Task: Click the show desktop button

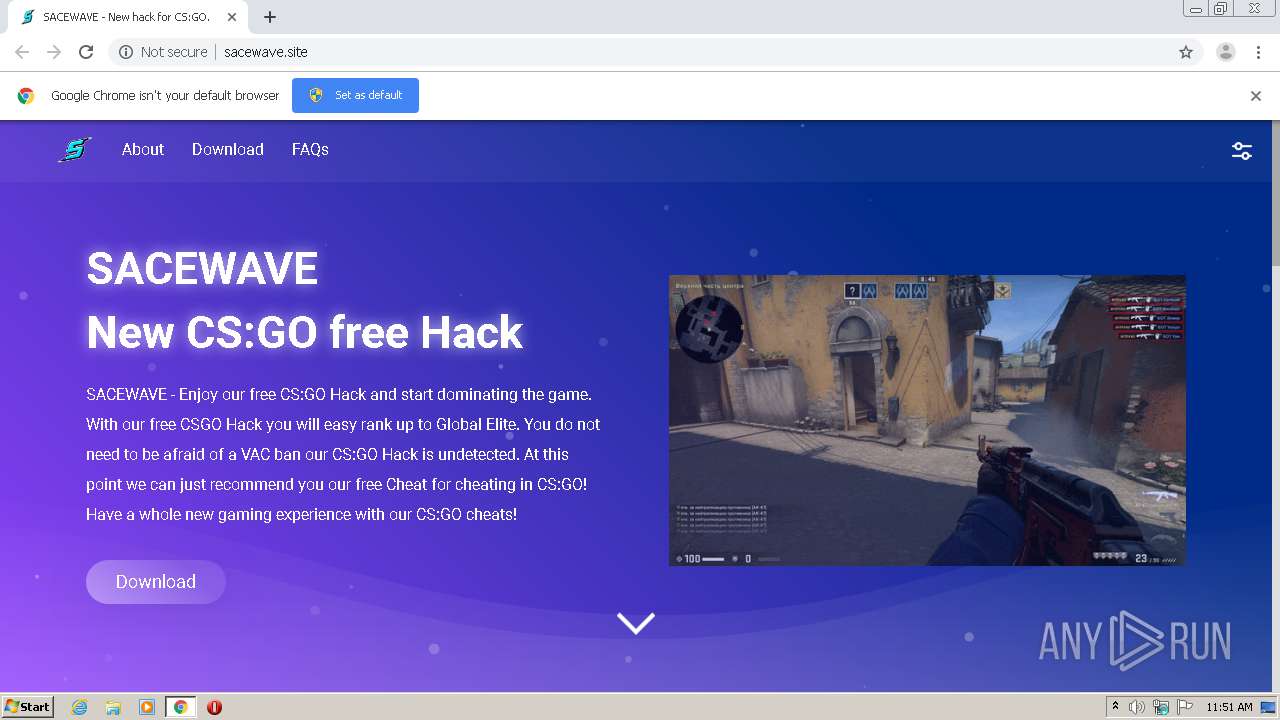Action: tap(1269, 707)
